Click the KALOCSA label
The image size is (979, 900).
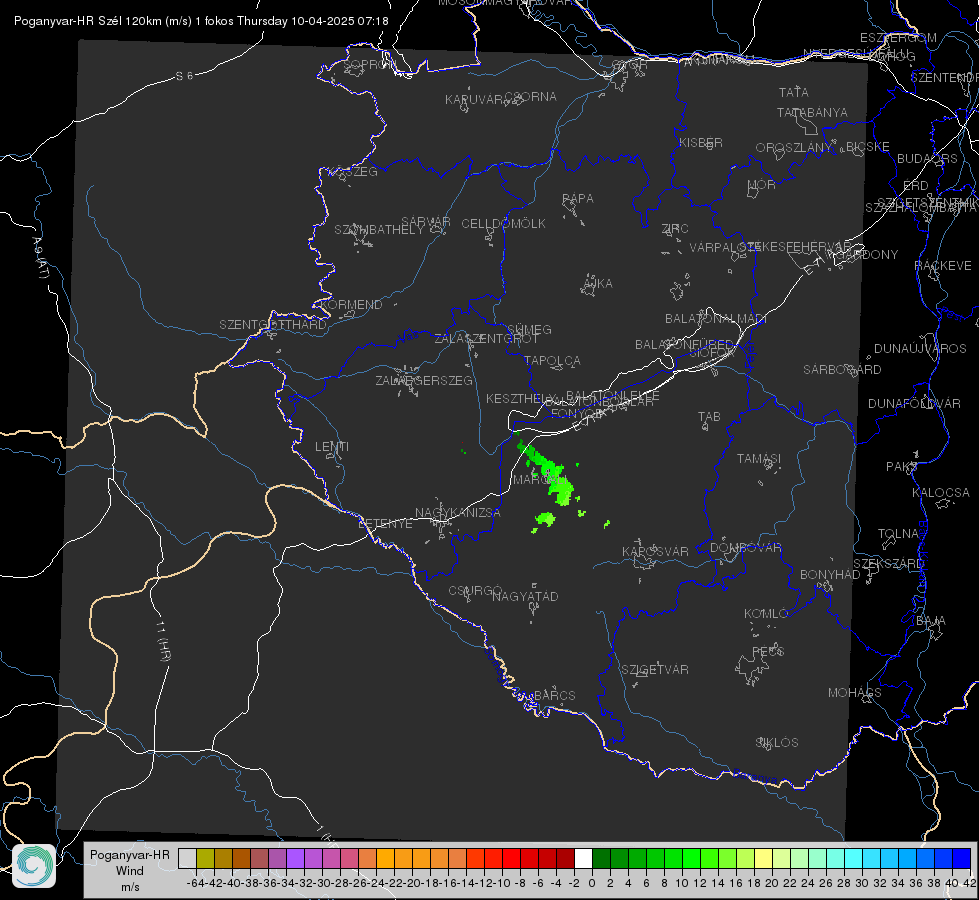tap(941, 493)
